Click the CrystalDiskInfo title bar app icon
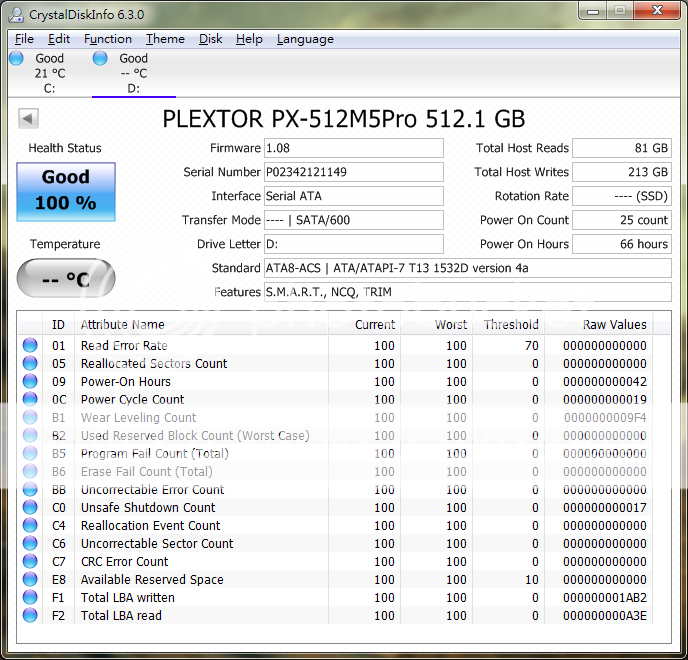Image resolution: width=688 pixels, height=660 pixels. coord(17,14)
